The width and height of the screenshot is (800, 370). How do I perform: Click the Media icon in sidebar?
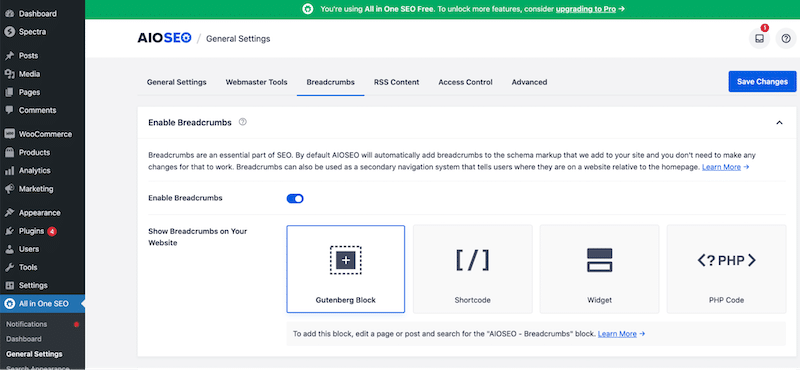(x=9, y=74)
